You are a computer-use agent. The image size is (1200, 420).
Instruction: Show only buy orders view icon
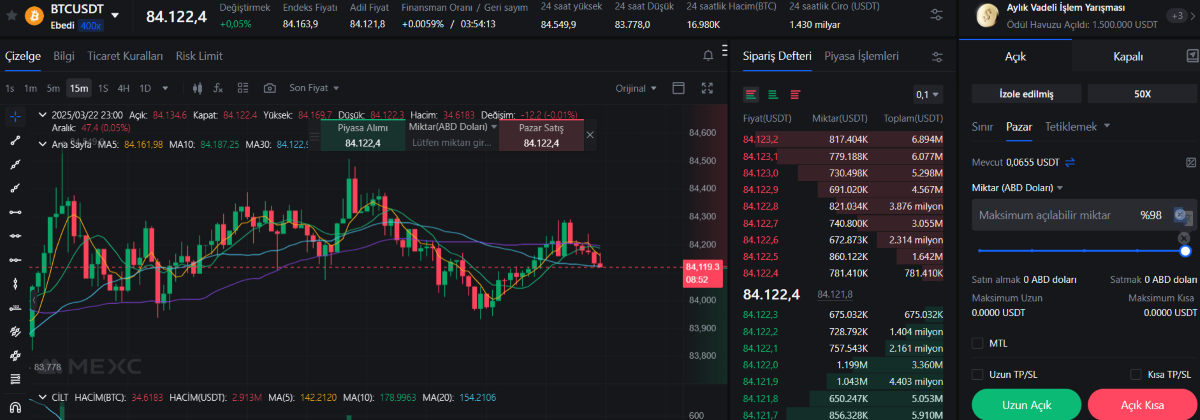point(773,95)
